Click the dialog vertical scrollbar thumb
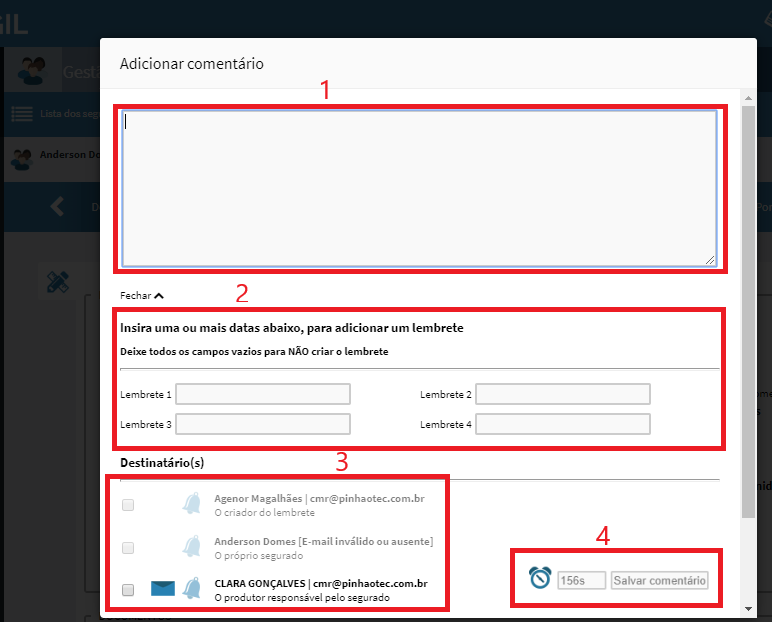The width and height of the screenshot is (772, 622). pyautogui.click(x=748, y=311)
